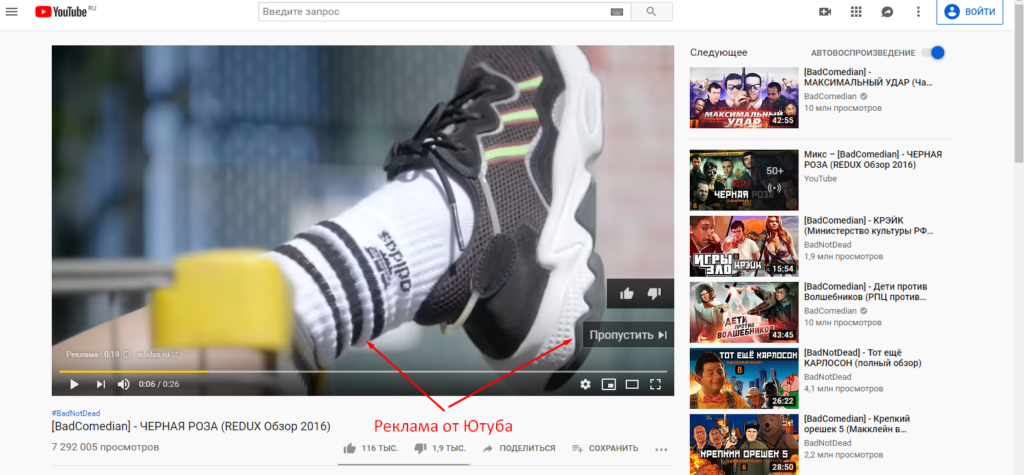Enable miniplayer mode
The image size is (1024, 475).
(x=609, y=384)
